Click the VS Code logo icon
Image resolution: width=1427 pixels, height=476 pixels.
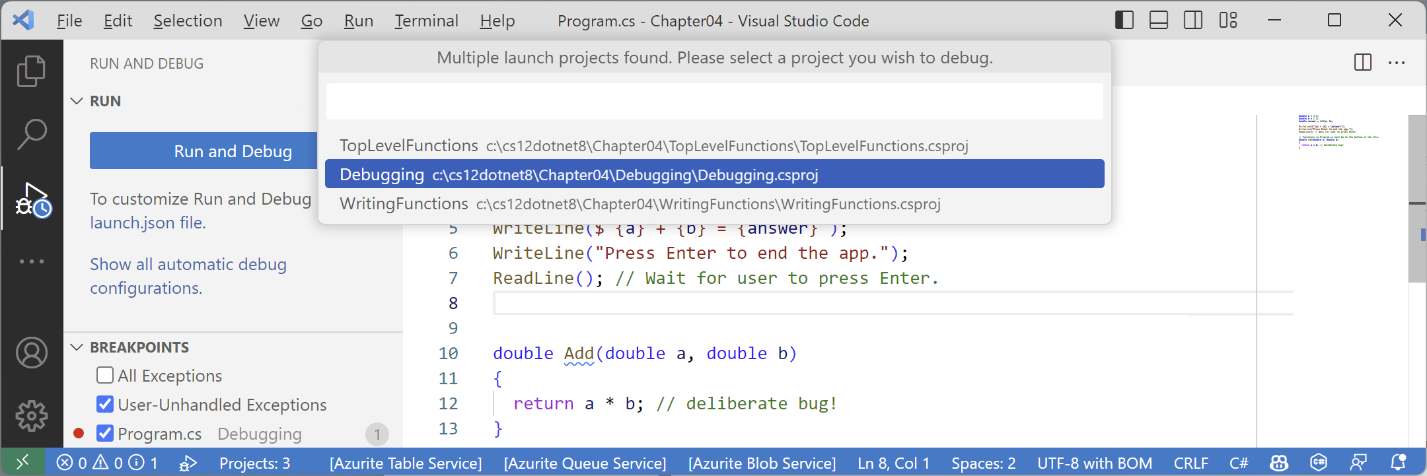point(25,20)
